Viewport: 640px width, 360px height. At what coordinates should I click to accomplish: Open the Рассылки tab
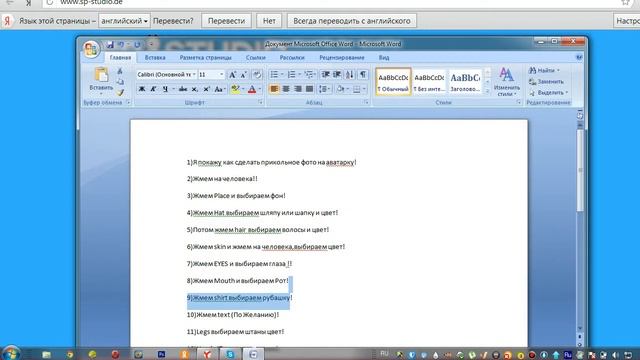point(292,58)
